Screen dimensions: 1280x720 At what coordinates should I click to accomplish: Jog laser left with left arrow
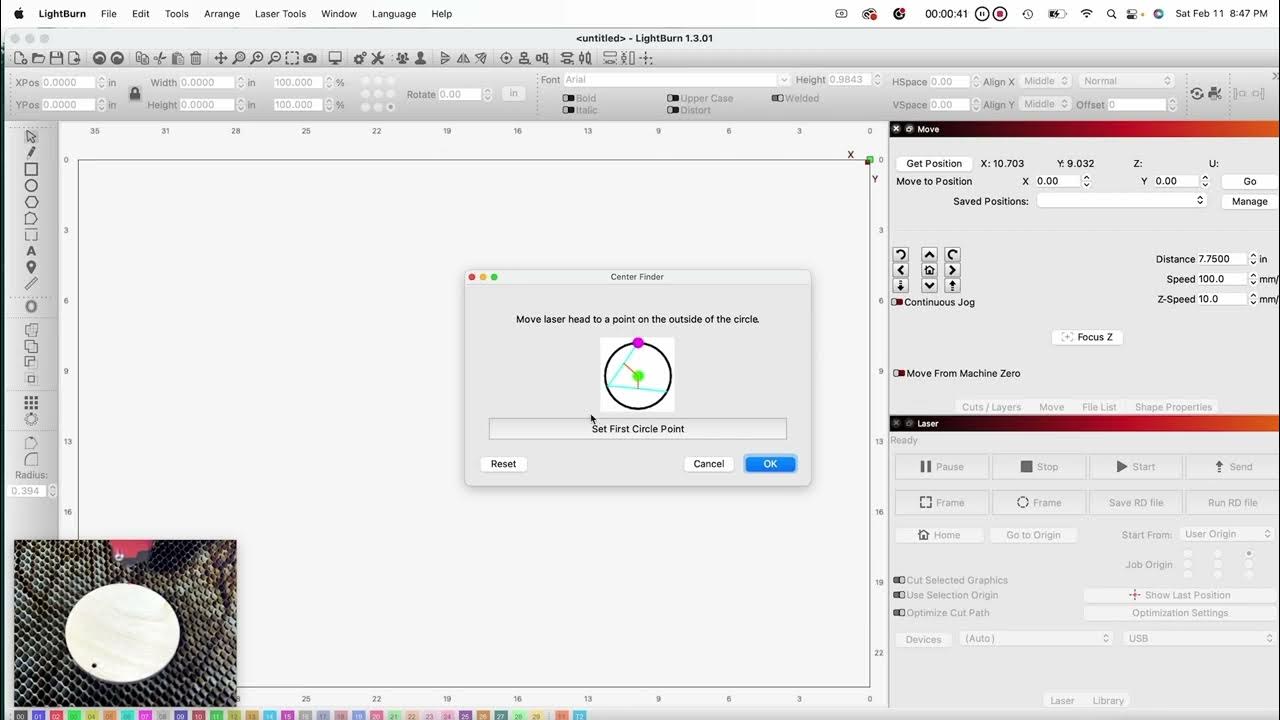pos(901,270)
